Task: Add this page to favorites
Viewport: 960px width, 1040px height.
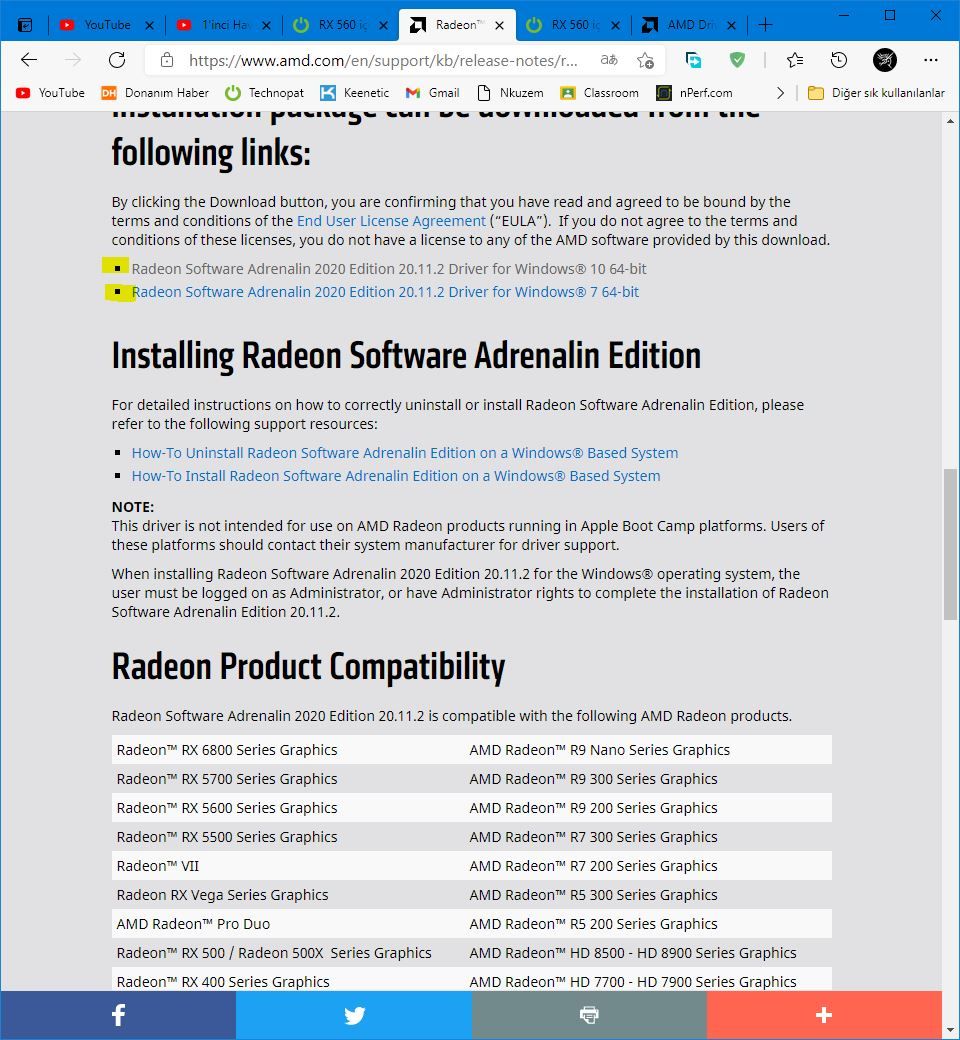Action: (x=646, y=60)
